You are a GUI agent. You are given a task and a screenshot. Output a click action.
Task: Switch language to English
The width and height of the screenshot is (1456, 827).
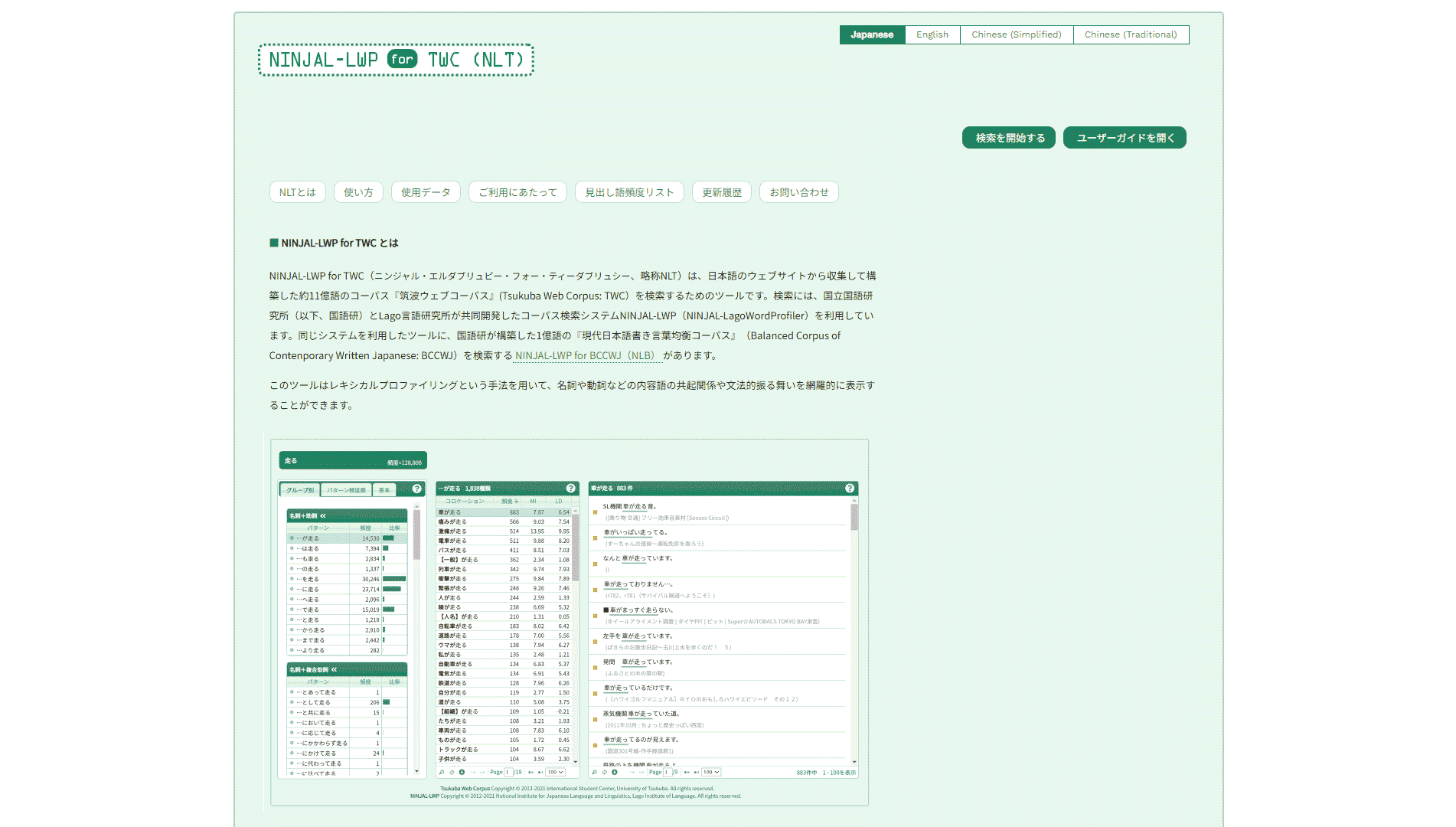(932, 34)
